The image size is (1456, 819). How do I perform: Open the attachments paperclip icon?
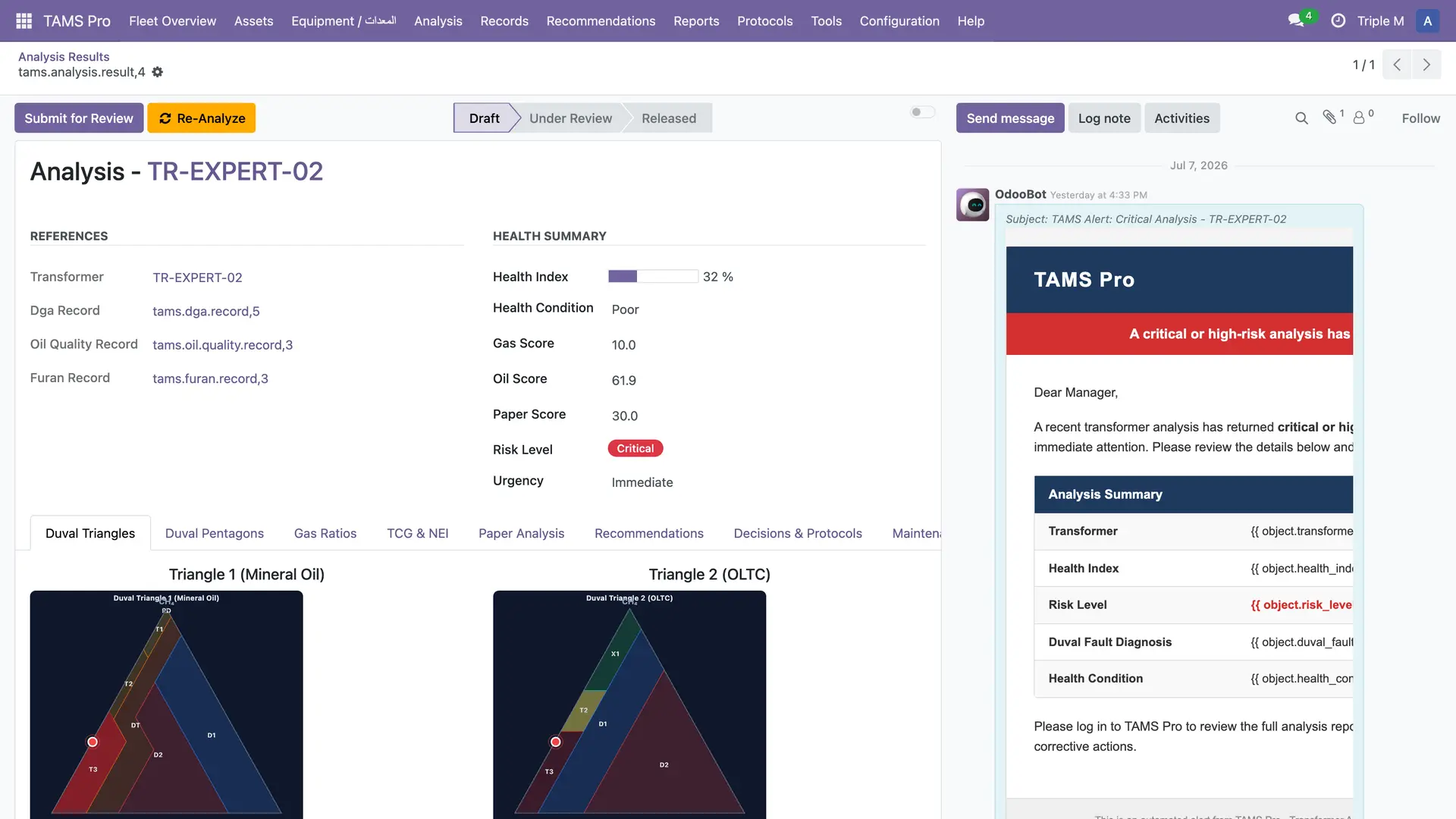pyautogui.click(x=1330, y=117)
